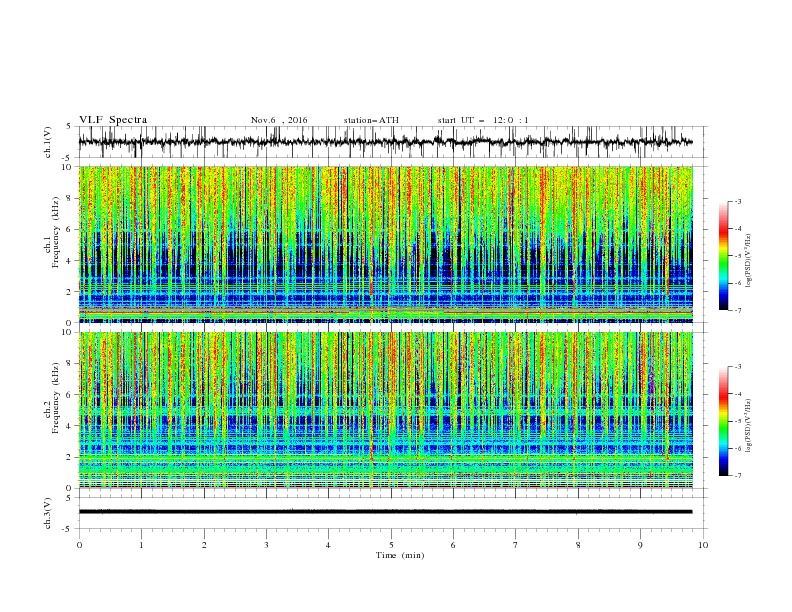This screenshot has height=612, width=792.
Task: Click the upper "log(PSD)(V²/Hz)" colorbar label
Action: tap(748, 261)
